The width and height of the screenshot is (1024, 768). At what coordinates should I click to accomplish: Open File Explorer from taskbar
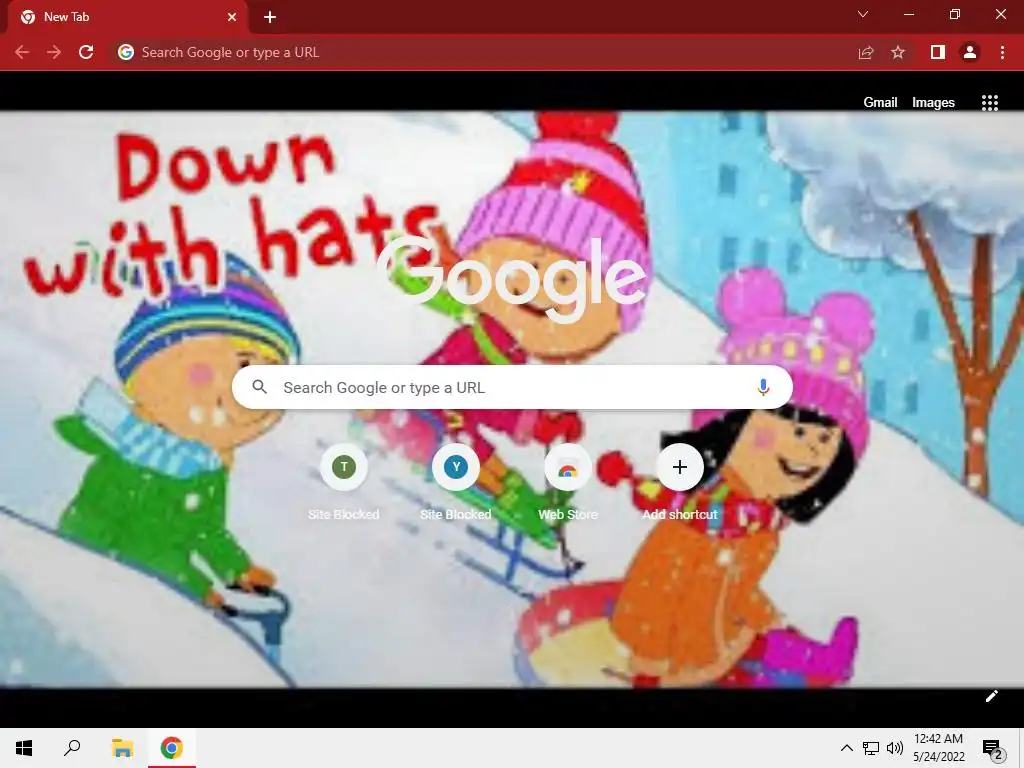tap(122, 748)
